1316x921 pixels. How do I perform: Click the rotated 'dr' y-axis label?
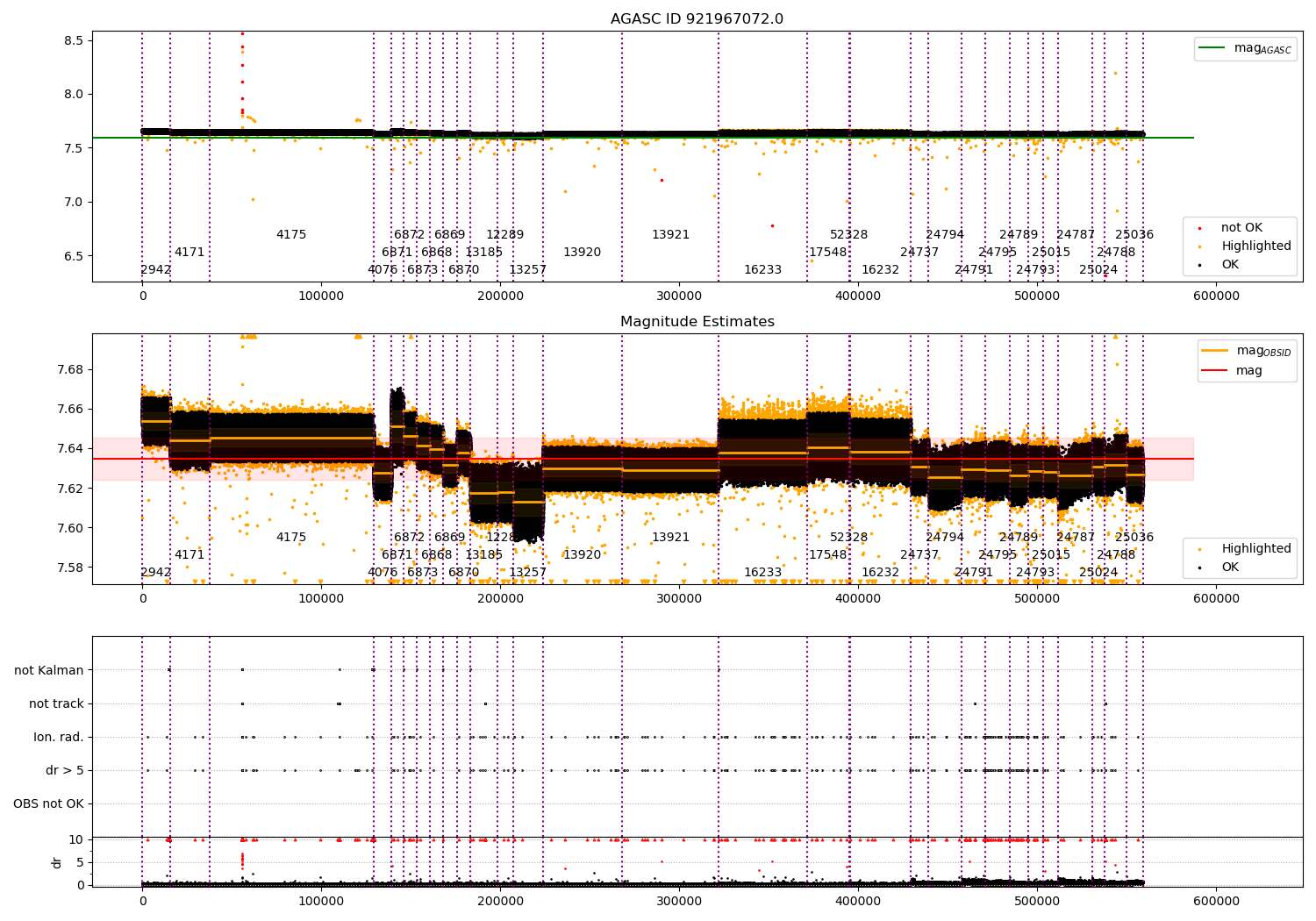(x=57, y=862)
